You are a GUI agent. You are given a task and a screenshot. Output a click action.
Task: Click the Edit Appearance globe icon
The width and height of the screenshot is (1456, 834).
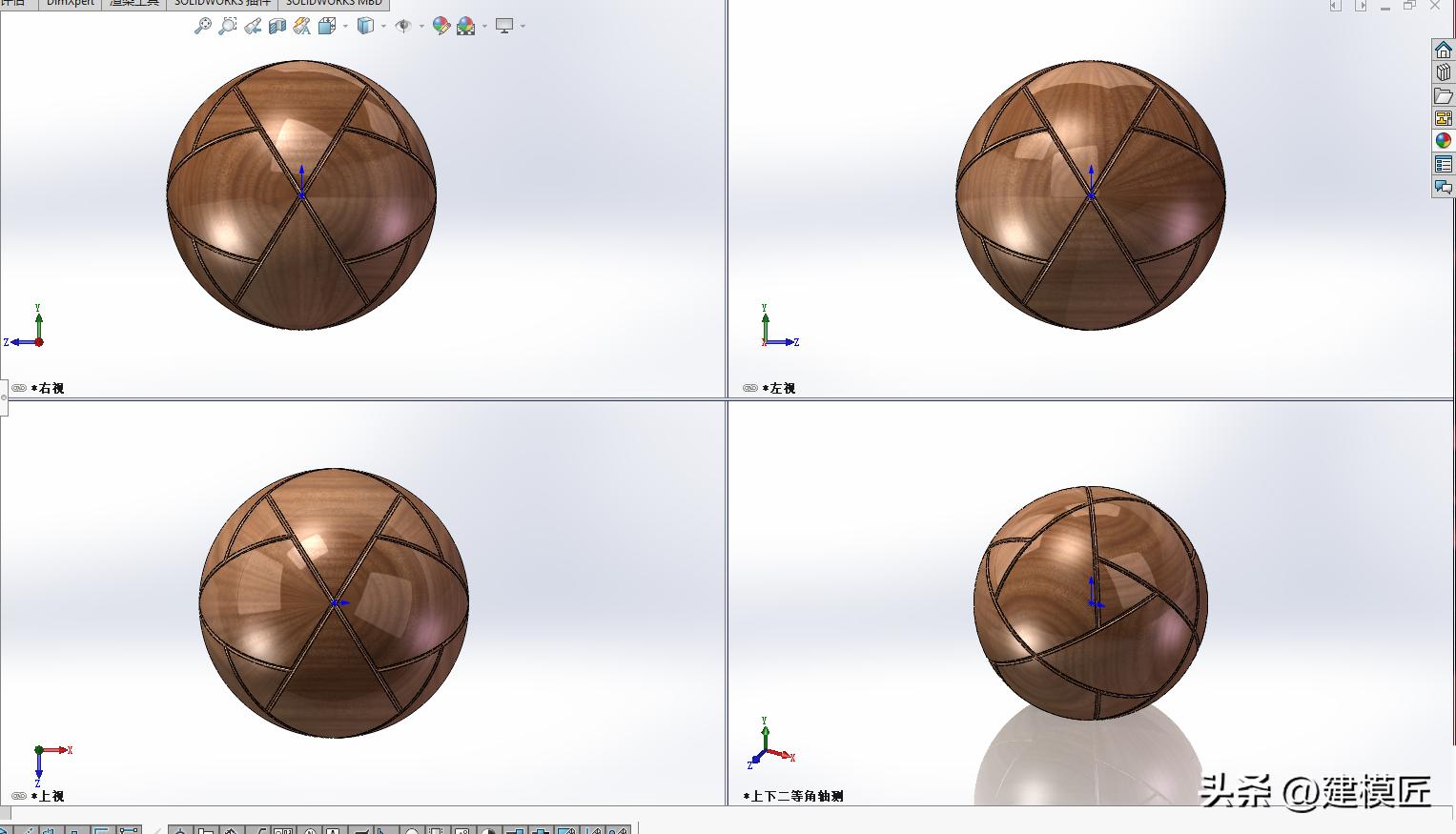pyautogui.click(x=441, y=26)
